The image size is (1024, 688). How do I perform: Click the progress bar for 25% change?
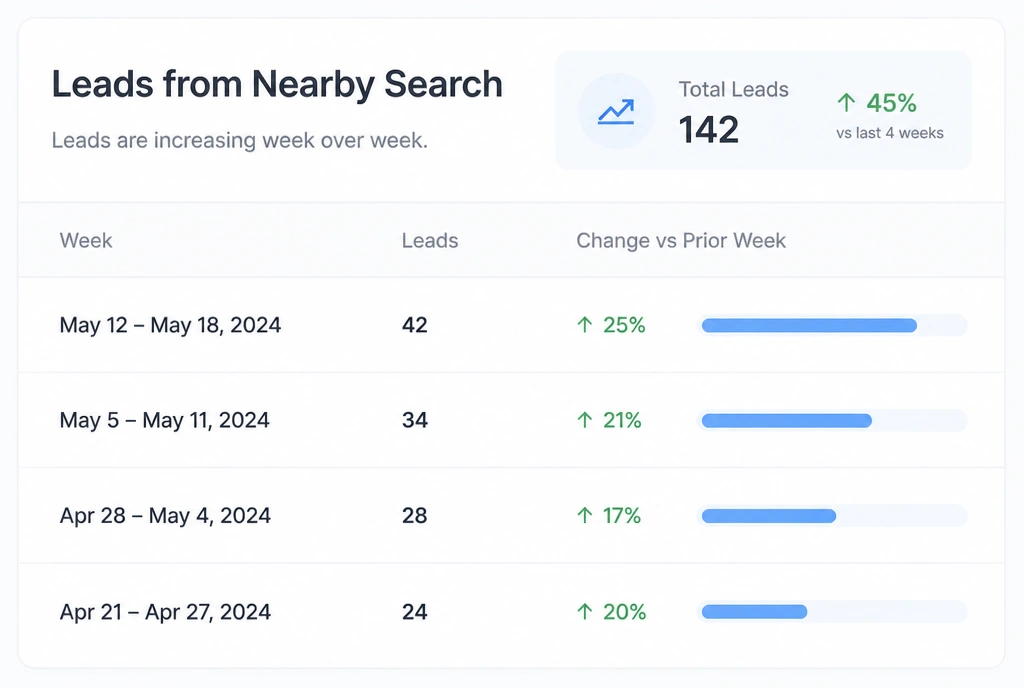point(833,325)
